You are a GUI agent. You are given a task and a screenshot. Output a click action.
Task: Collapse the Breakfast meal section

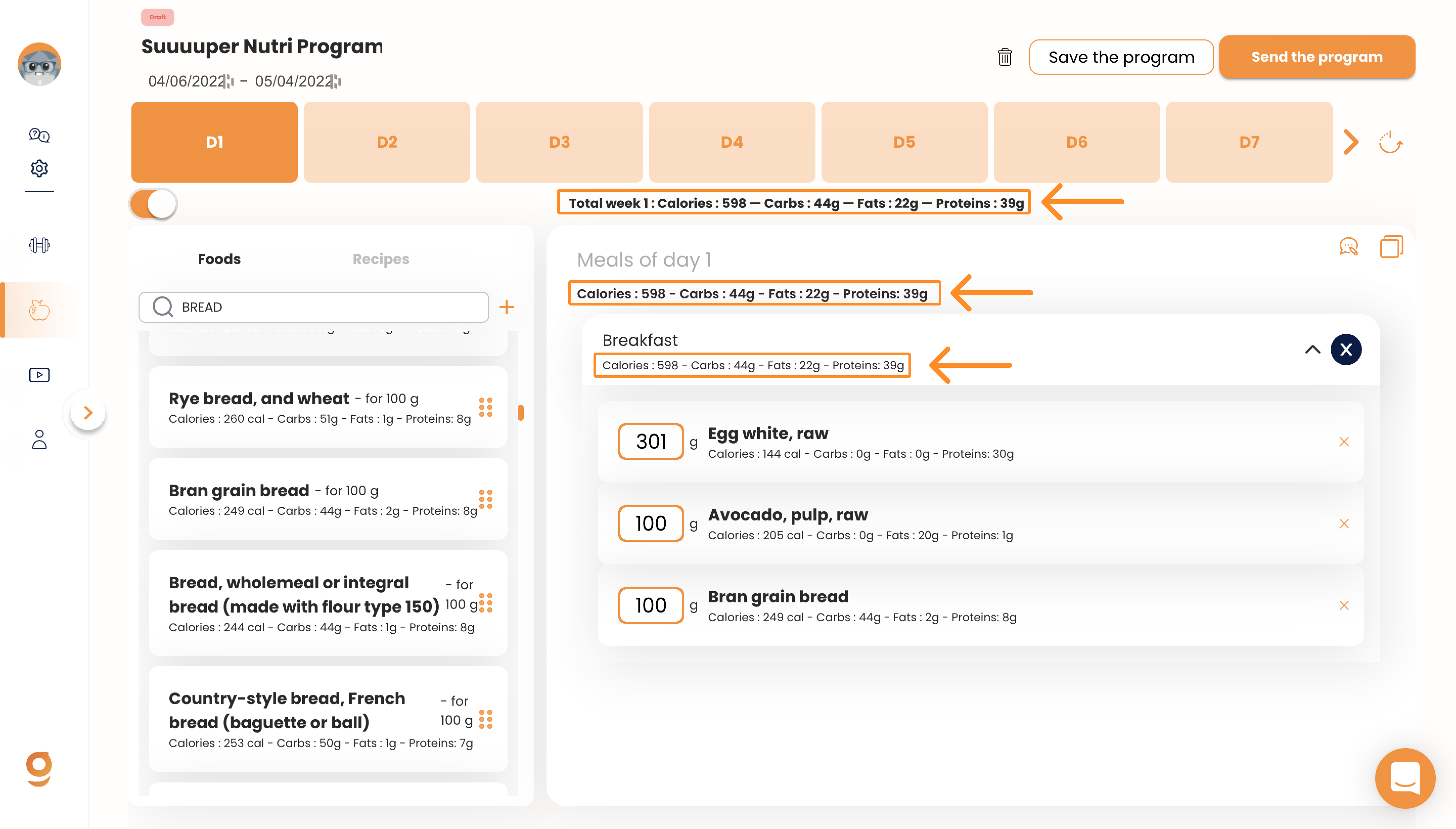[1312, 350]
